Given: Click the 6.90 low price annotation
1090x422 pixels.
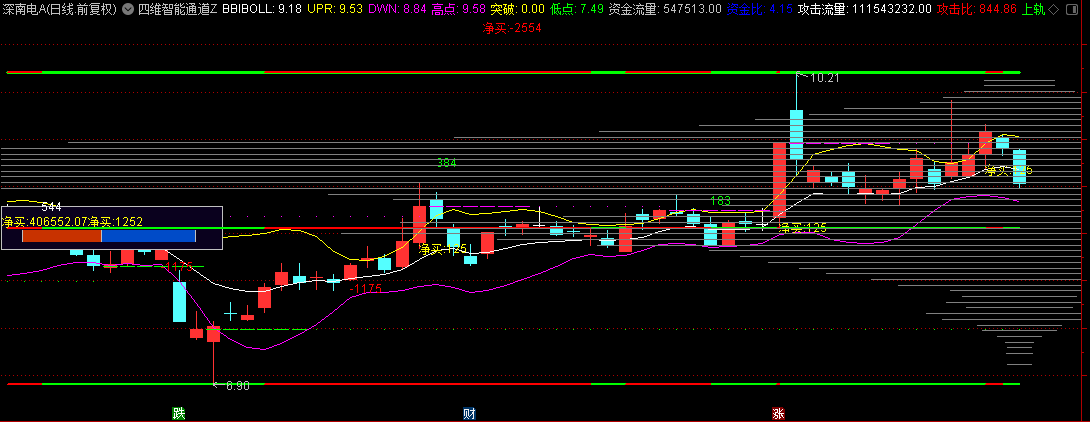Looking at the screenshot, I should (238, 385).
